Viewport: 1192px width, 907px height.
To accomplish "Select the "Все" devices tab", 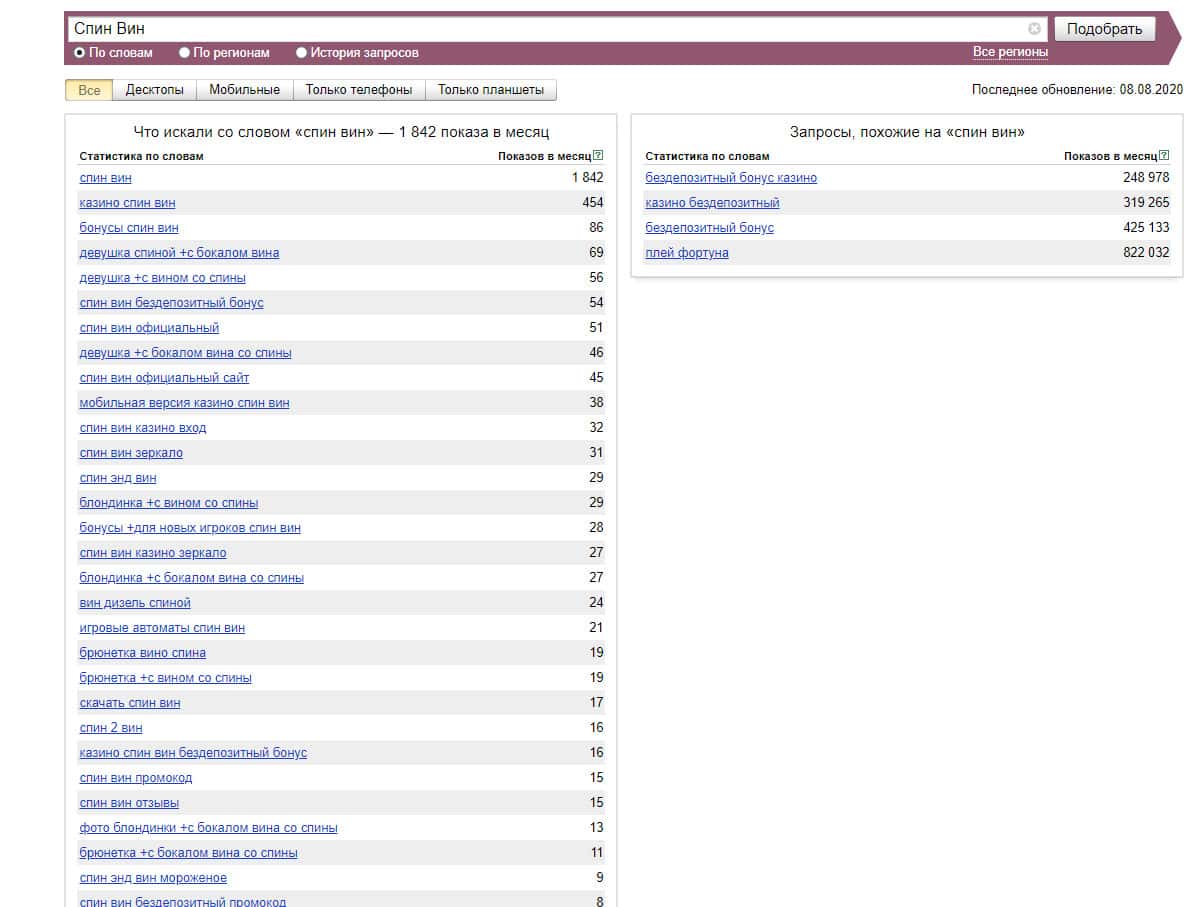I will coord(89,90).
